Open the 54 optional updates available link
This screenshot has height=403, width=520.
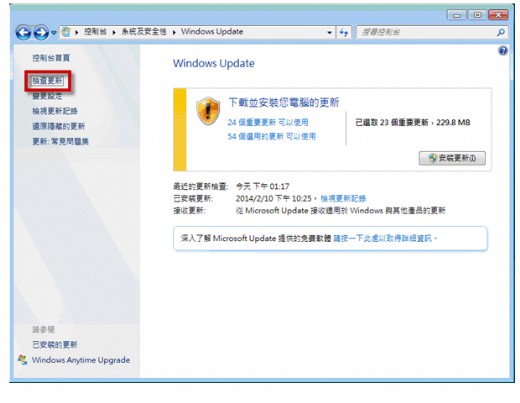click(x=271, y=136)
